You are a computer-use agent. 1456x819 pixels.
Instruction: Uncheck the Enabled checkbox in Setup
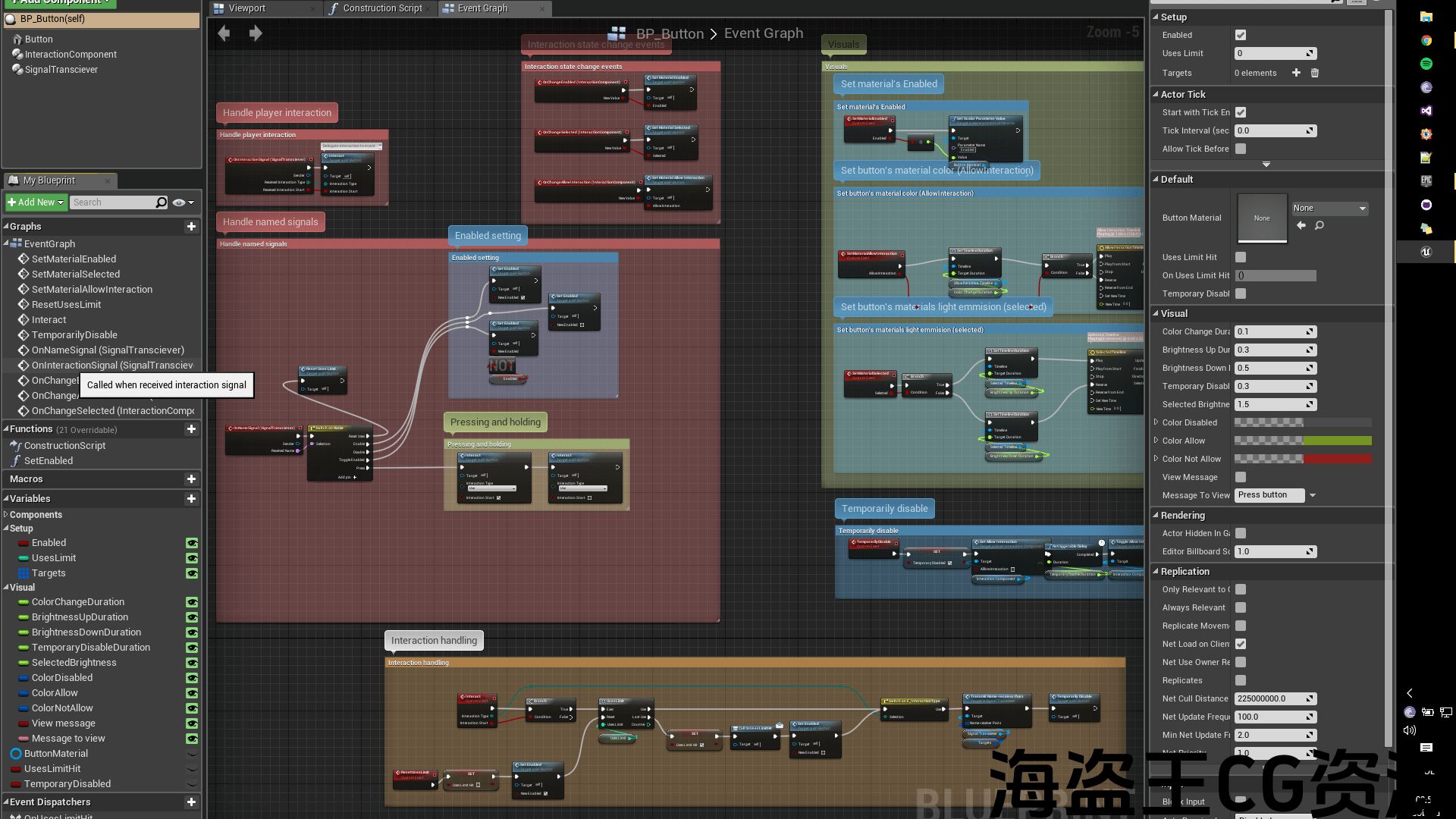(x=1241, y=35)
